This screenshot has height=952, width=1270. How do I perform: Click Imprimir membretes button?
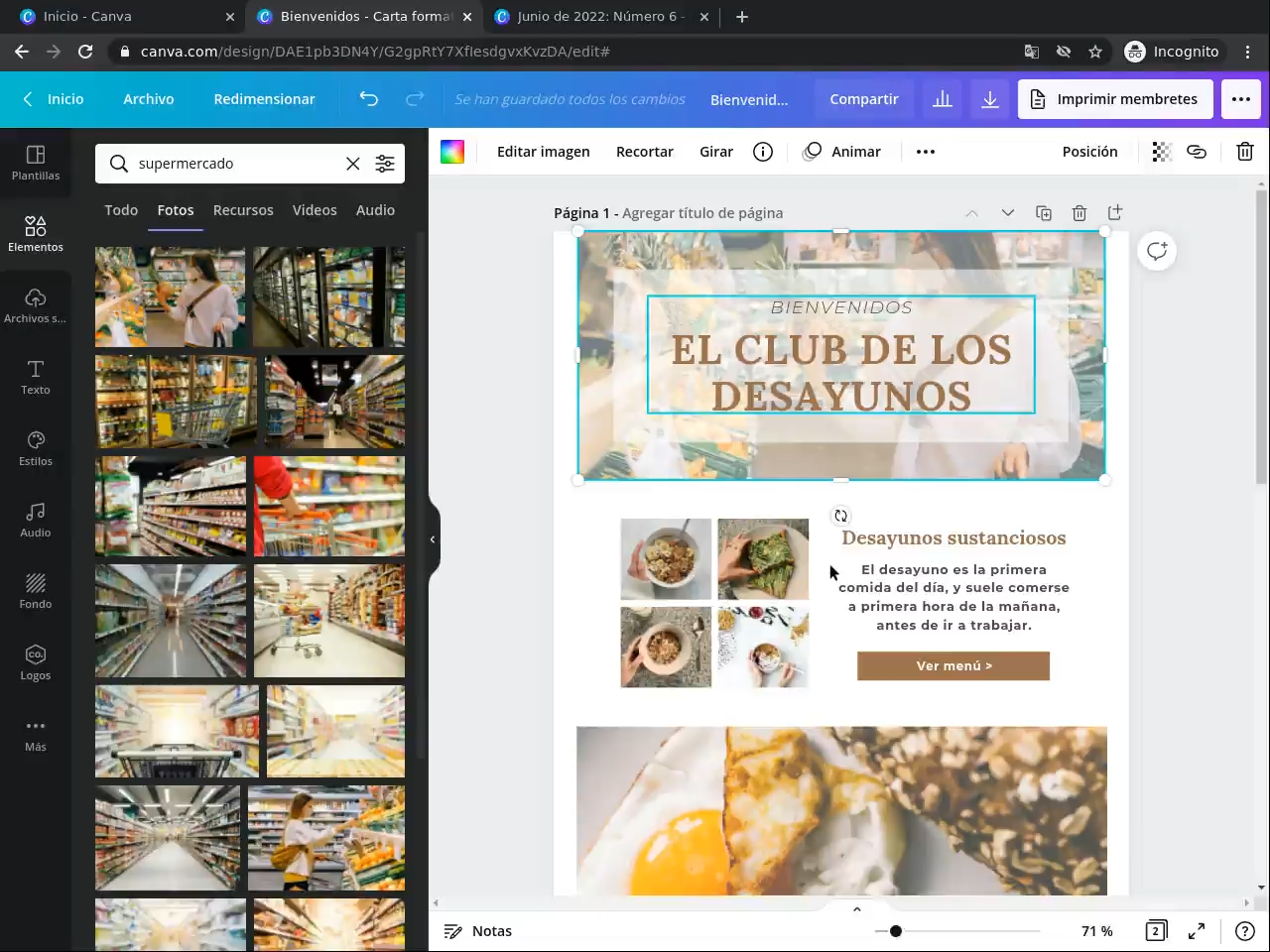(1115, 99)
